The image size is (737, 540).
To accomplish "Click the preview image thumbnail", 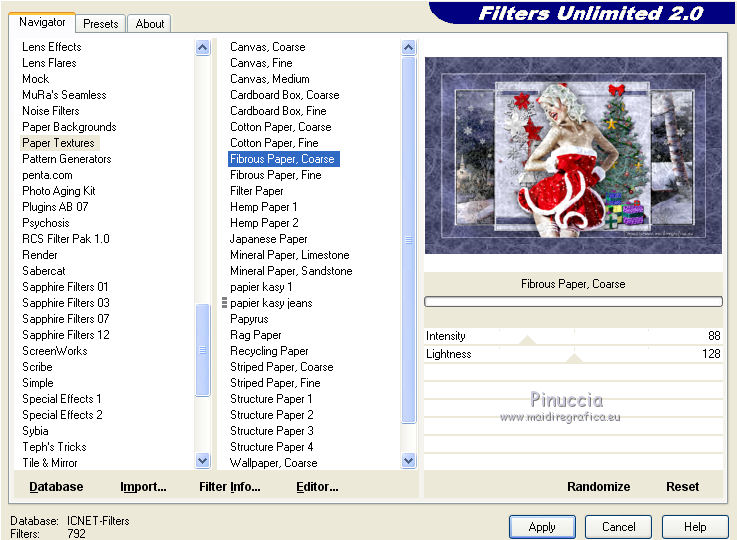I will click(x=573, y=156).
